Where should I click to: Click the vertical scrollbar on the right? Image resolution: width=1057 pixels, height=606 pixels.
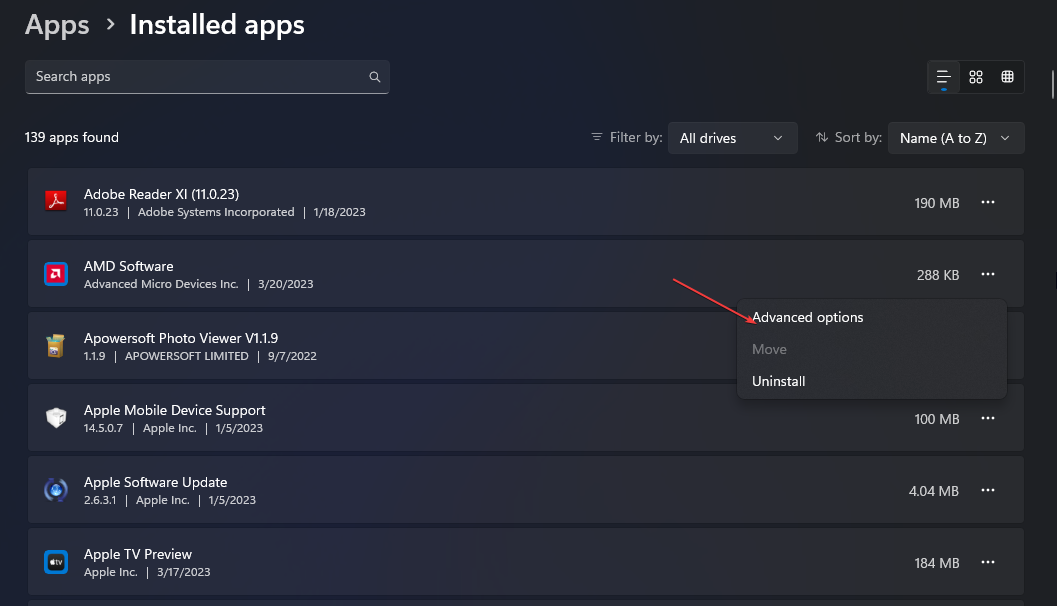pyautogui.click(x=1052, y=84)
